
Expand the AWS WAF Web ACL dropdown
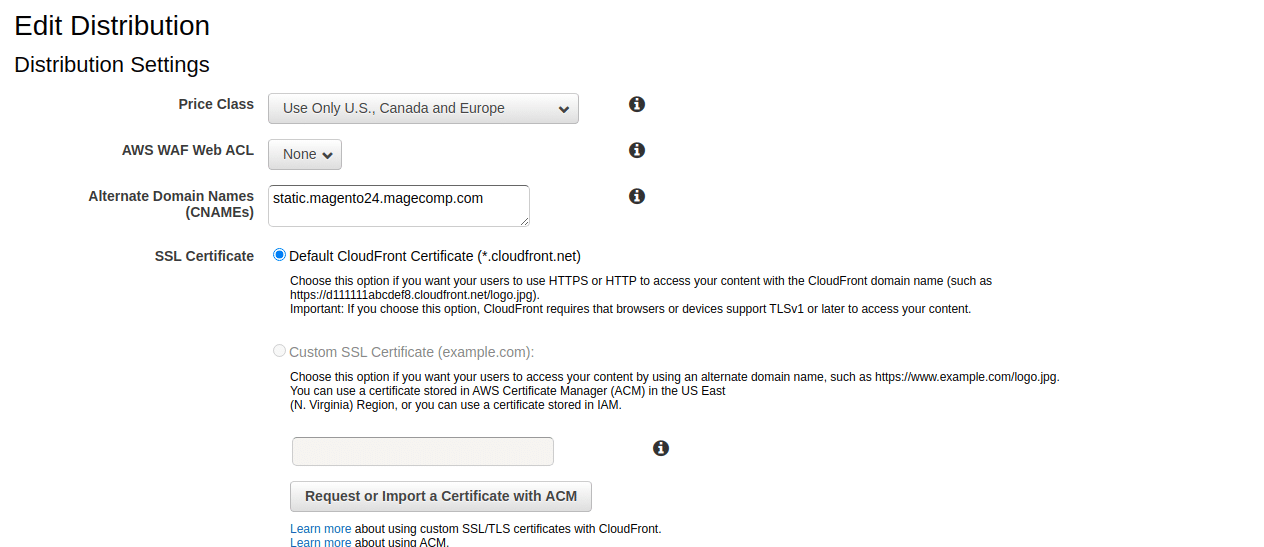[x=305, y=154]
